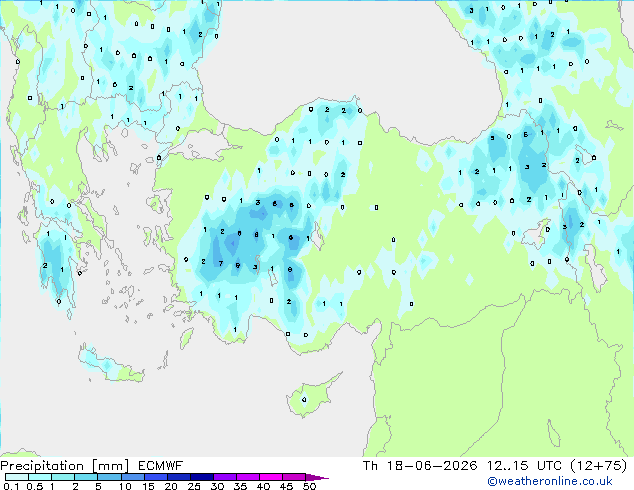Viewport: 634px width, 490px height.
Task: Click the legend swatch between 5 and 10
Action: point(109,477)
